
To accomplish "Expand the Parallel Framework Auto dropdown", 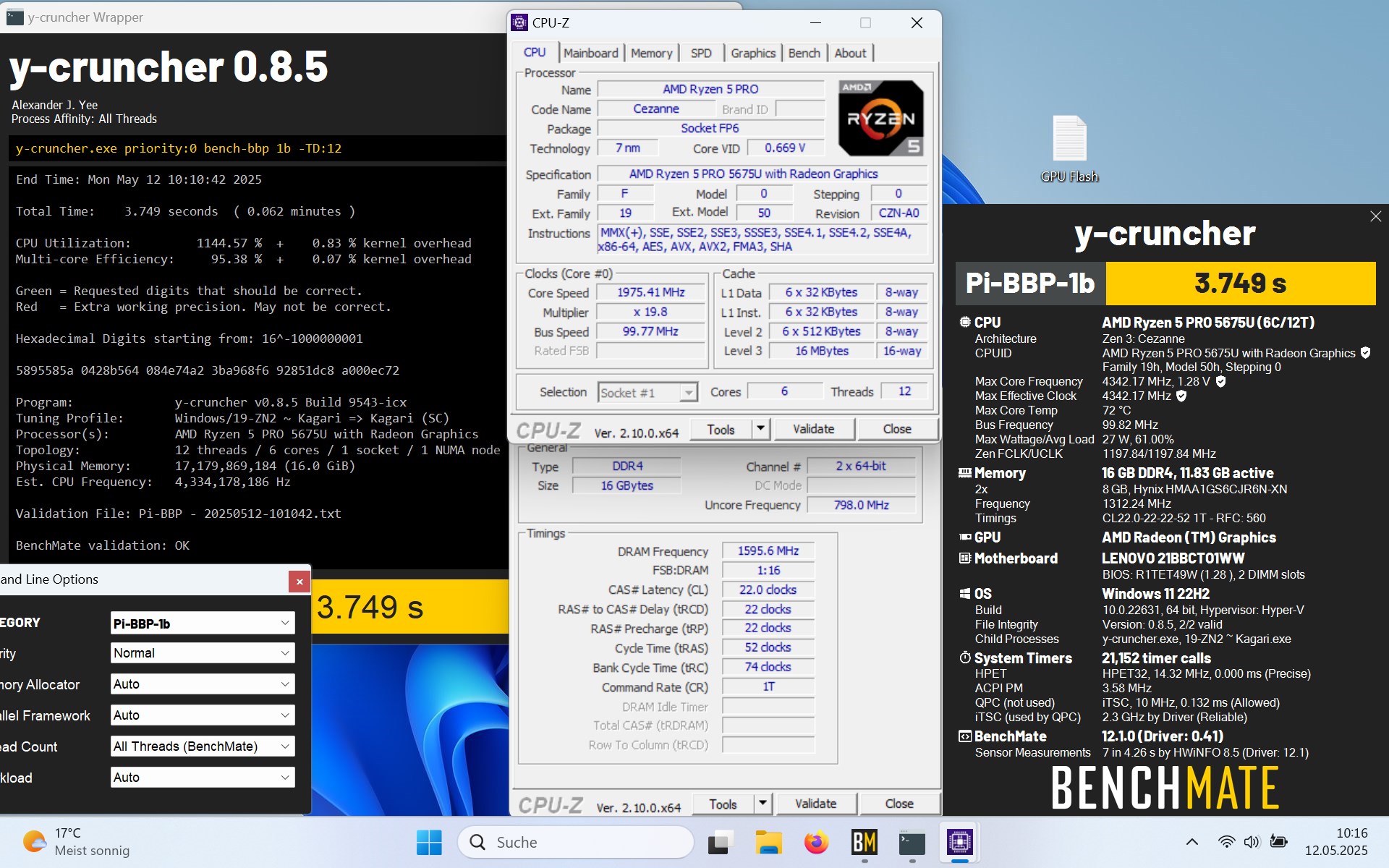I will 203,715.
